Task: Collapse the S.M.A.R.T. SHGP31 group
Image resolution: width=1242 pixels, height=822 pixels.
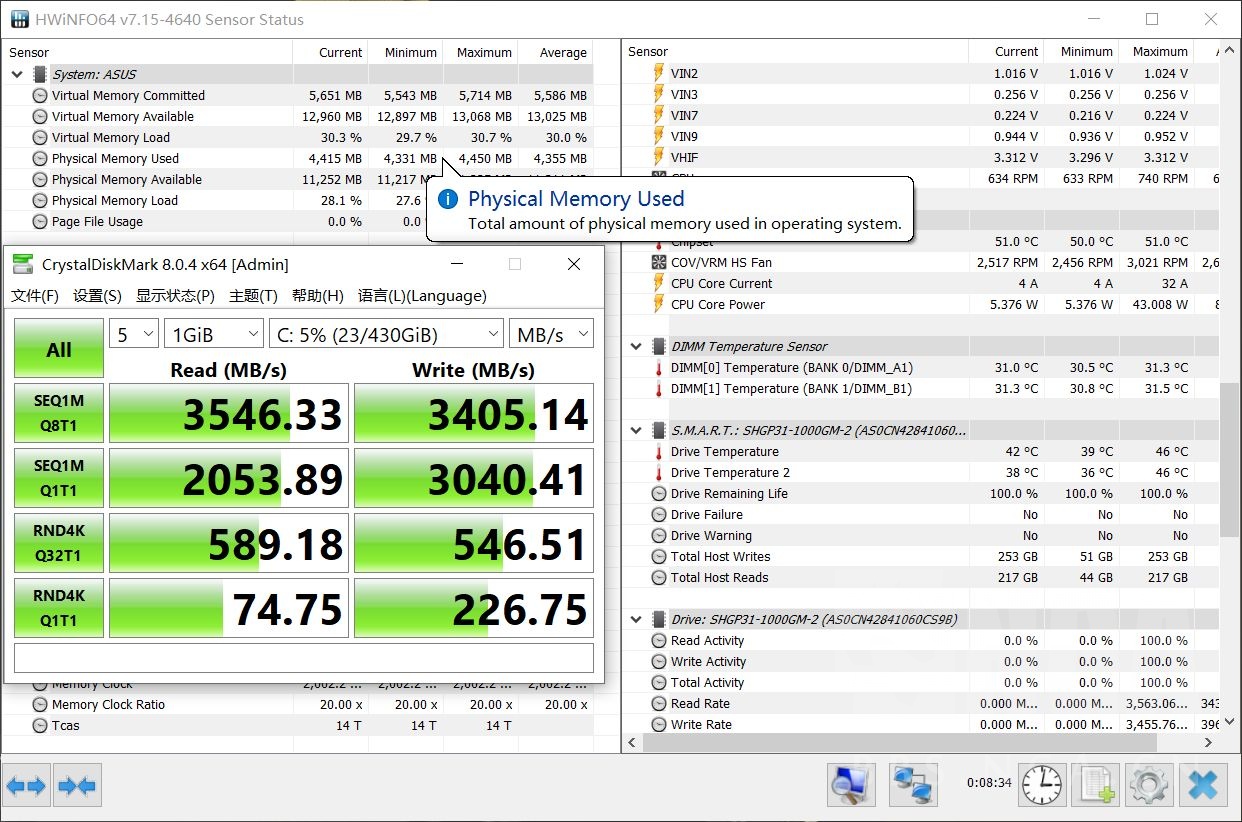Action: (x=636, y=430)
